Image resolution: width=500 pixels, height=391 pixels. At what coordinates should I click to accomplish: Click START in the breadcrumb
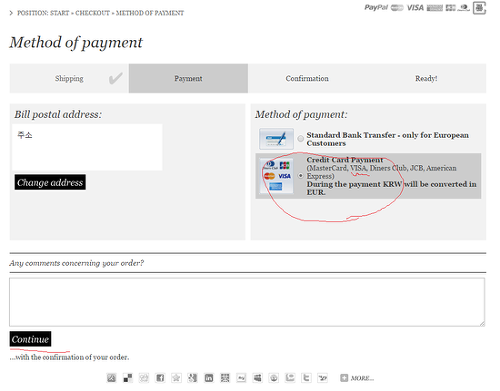[x=60, y=13]
